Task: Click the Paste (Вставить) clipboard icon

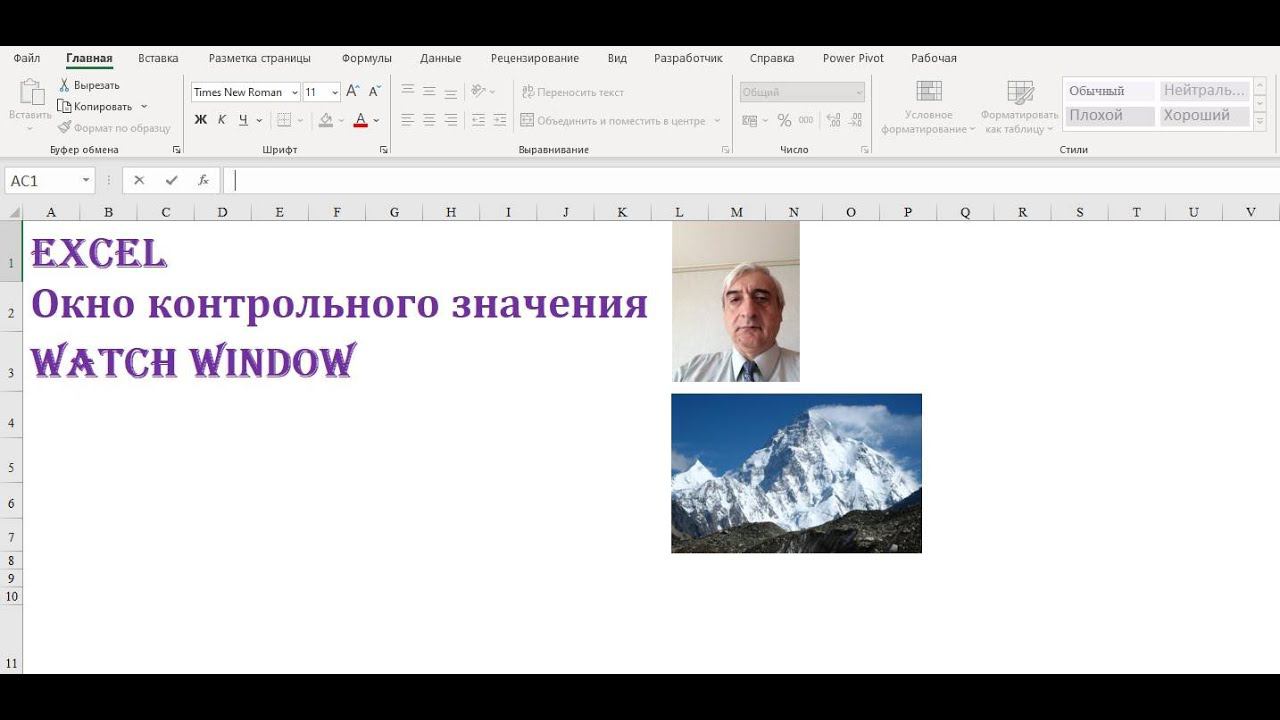Action: click(x=31, y=92)
